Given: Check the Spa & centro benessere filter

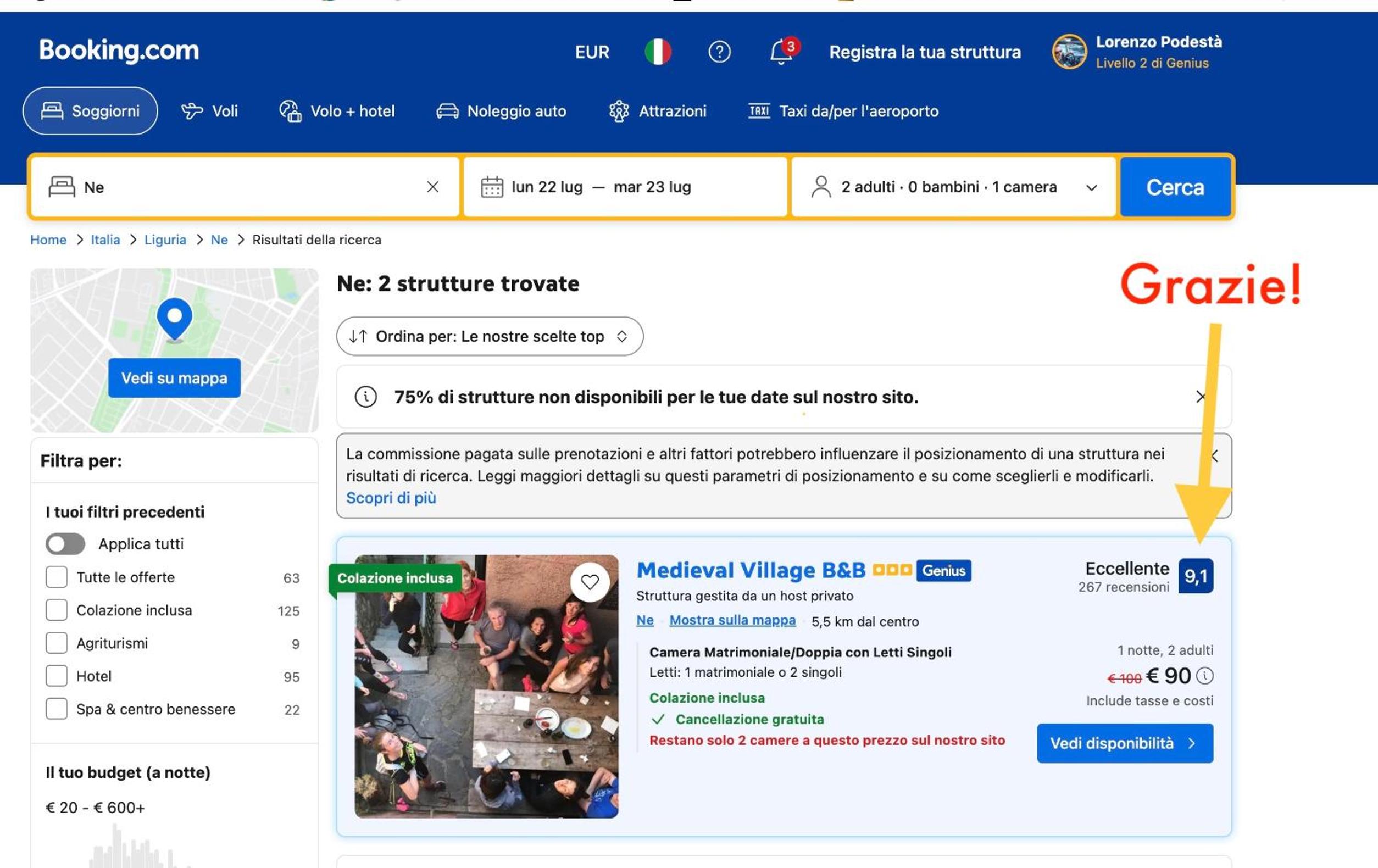Looking at the screenshot, I should coord(57,709).
